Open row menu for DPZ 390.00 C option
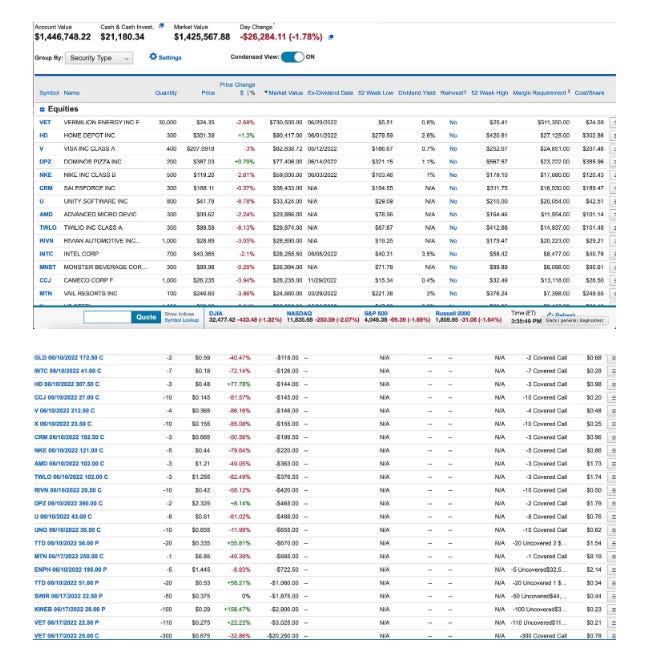 (x=614, y=504)
